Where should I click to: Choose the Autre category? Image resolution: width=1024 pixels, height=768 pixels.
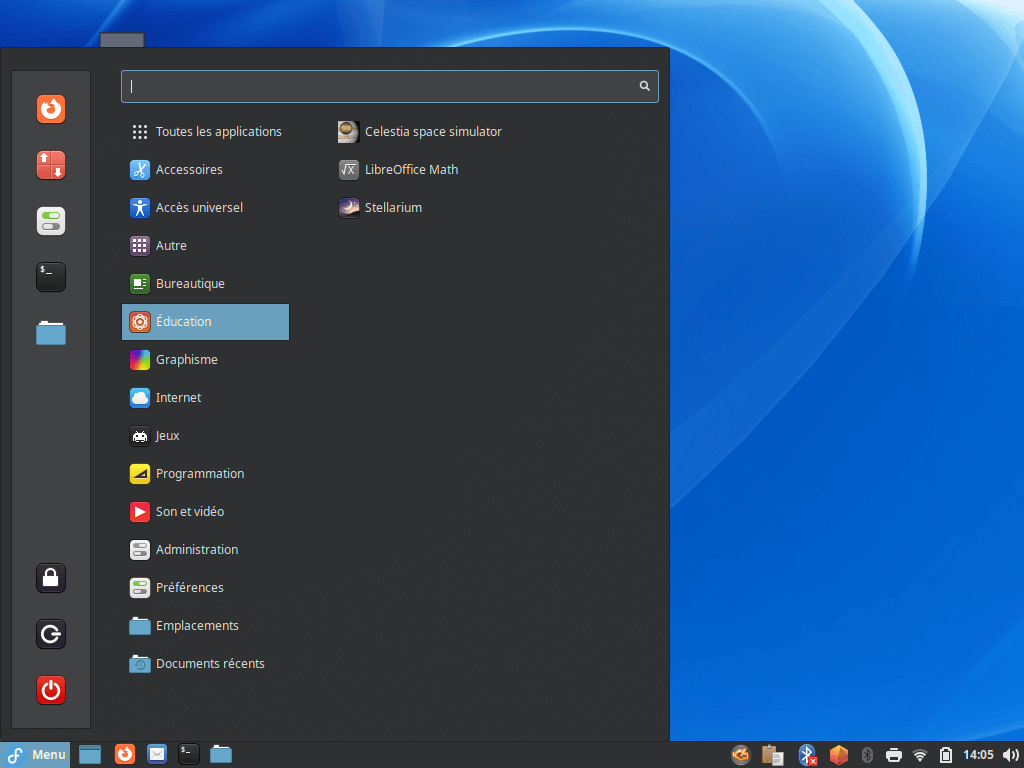pyautogui.click(x=206, y=246)
